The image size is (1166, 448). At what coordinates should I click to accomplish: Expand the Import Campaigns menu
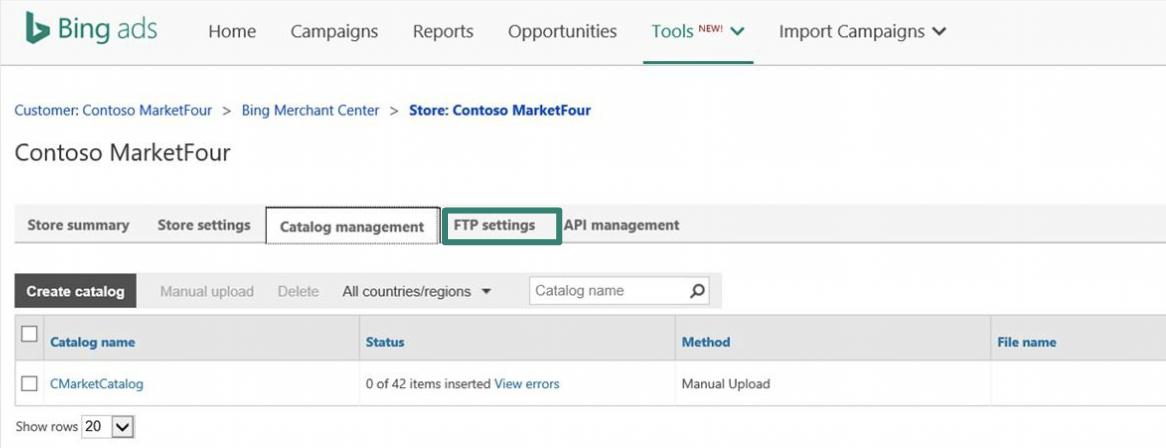862,31
